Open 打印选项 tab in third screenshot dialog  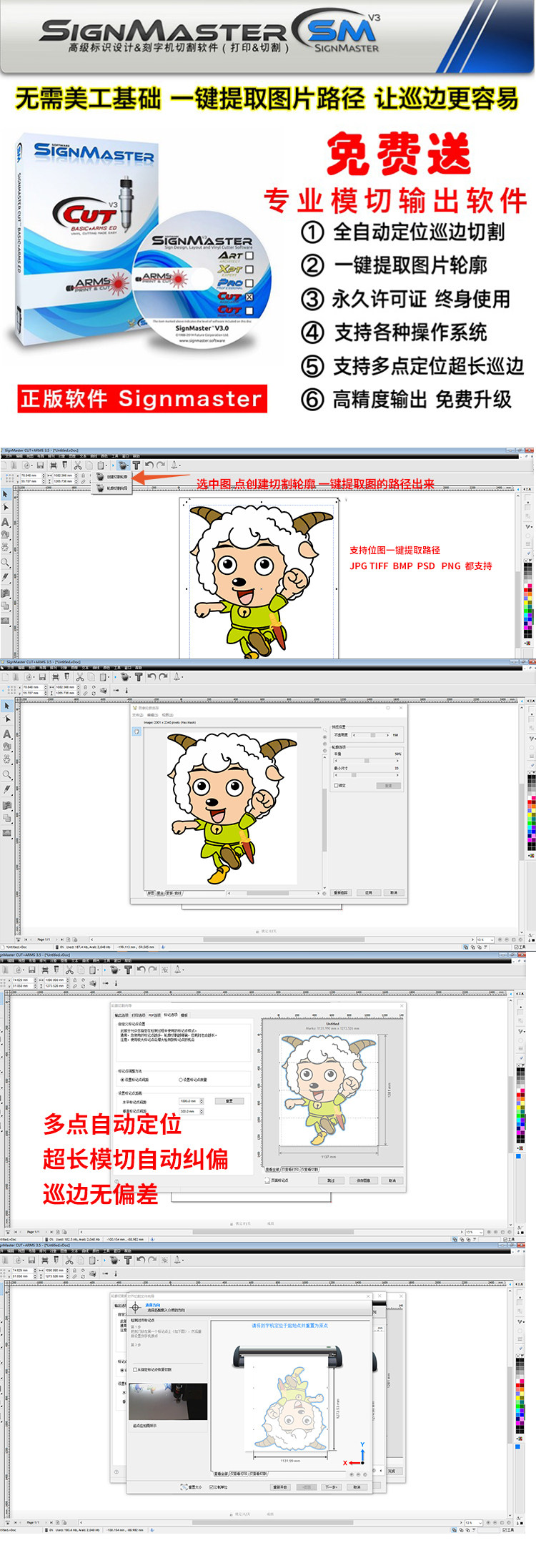[139, 1015]
